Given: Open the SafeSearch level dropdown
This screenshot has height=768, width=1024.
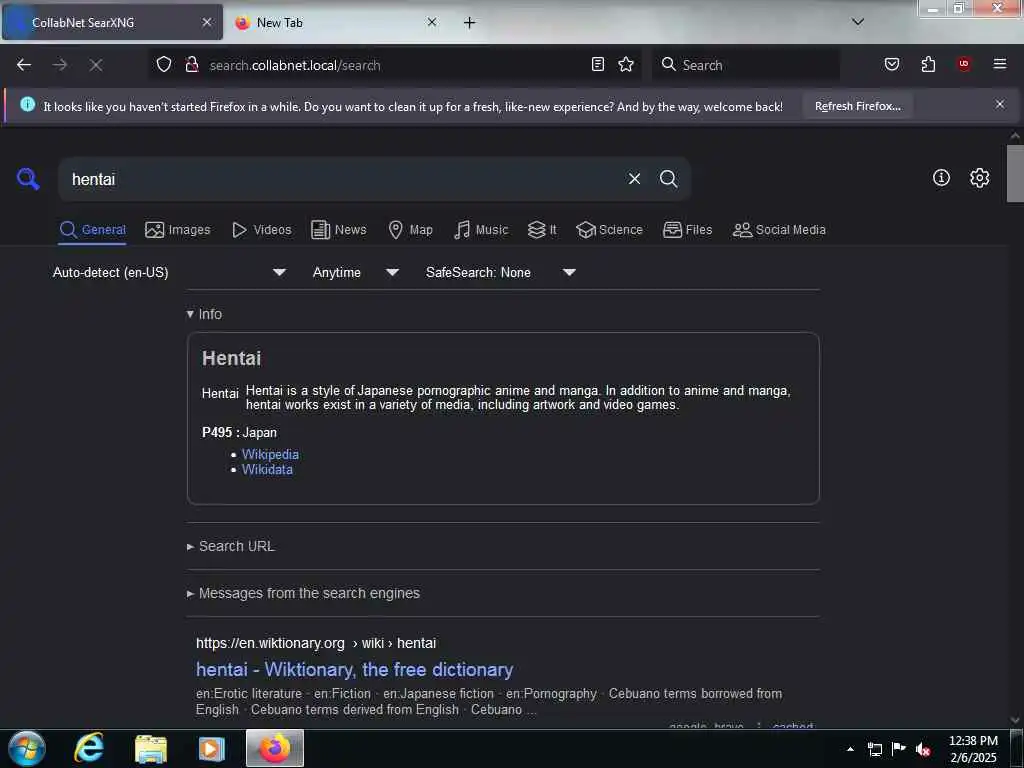Looking at the screenshot, I should pos(500,272).
